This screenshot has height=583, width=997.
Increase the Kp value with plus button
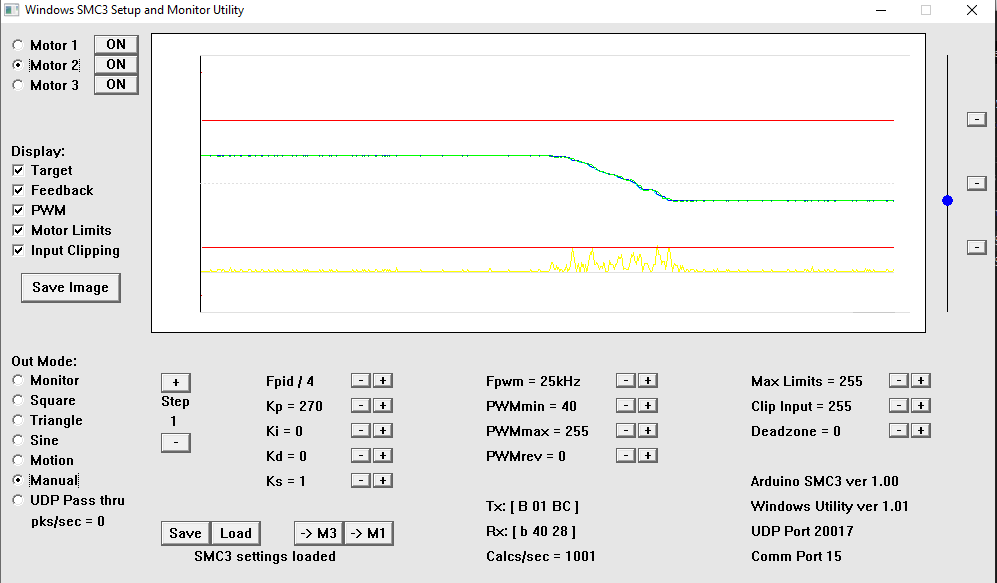(383, 405)
